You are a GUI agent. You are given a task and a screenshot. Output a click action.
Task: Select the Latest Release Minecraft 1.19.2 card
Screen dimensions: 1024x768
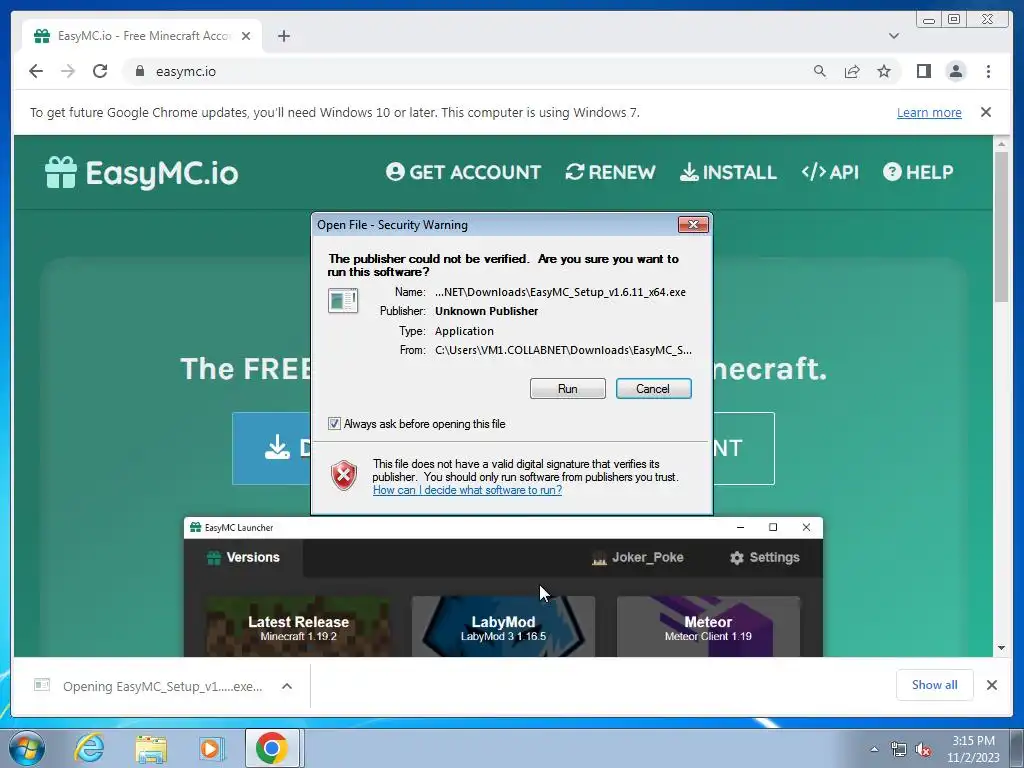(298, 626)
